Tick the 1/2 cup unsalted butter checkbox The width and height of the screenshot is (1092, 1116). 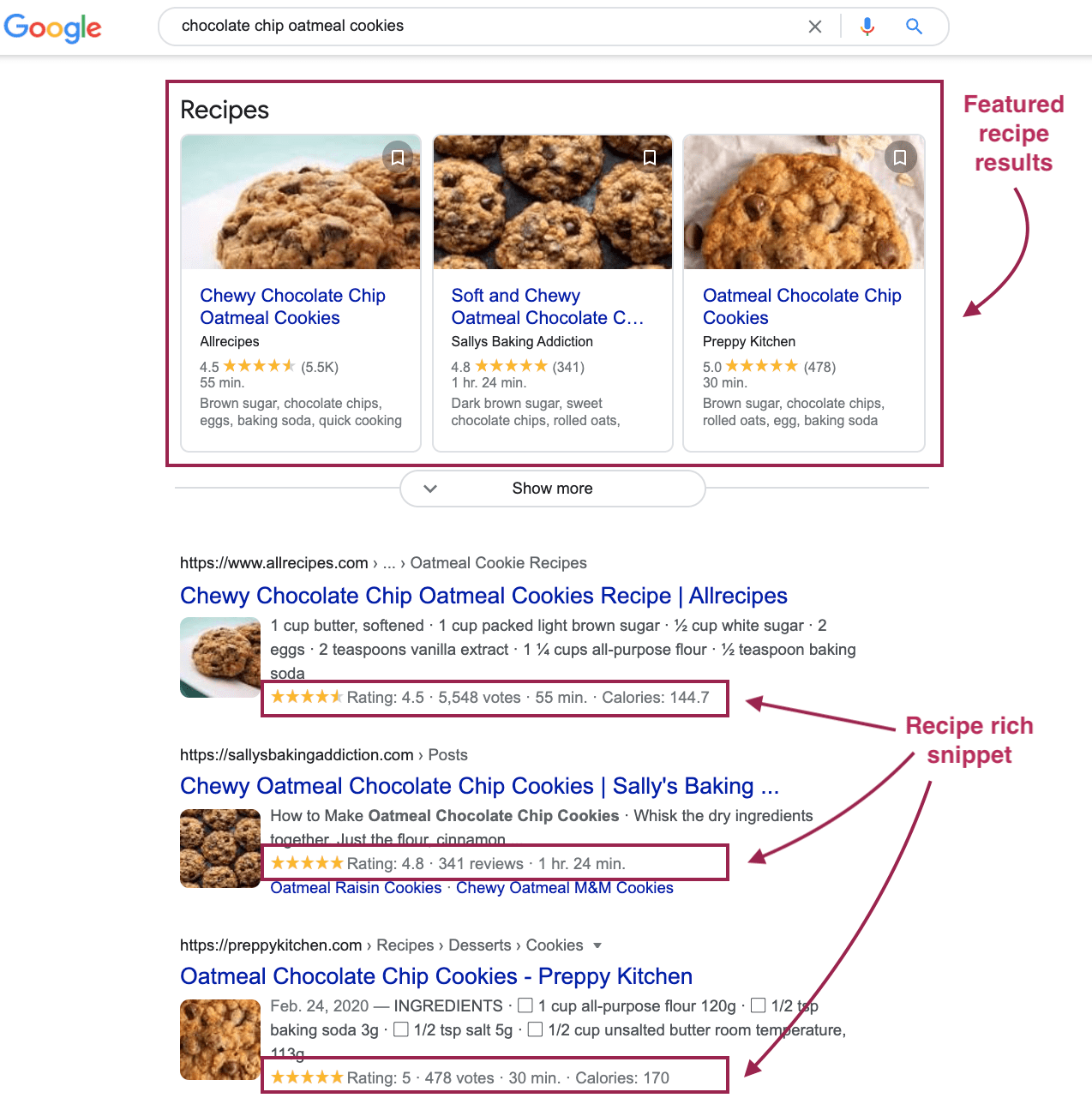click(535, 1029)
